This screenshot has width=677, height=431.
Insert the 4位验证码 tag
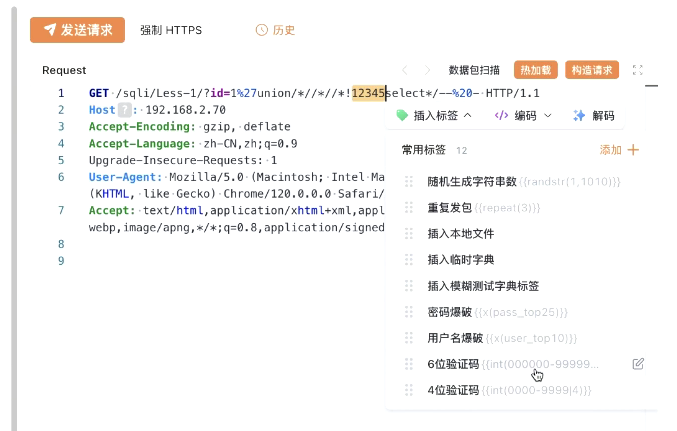[x=509, y=390]
